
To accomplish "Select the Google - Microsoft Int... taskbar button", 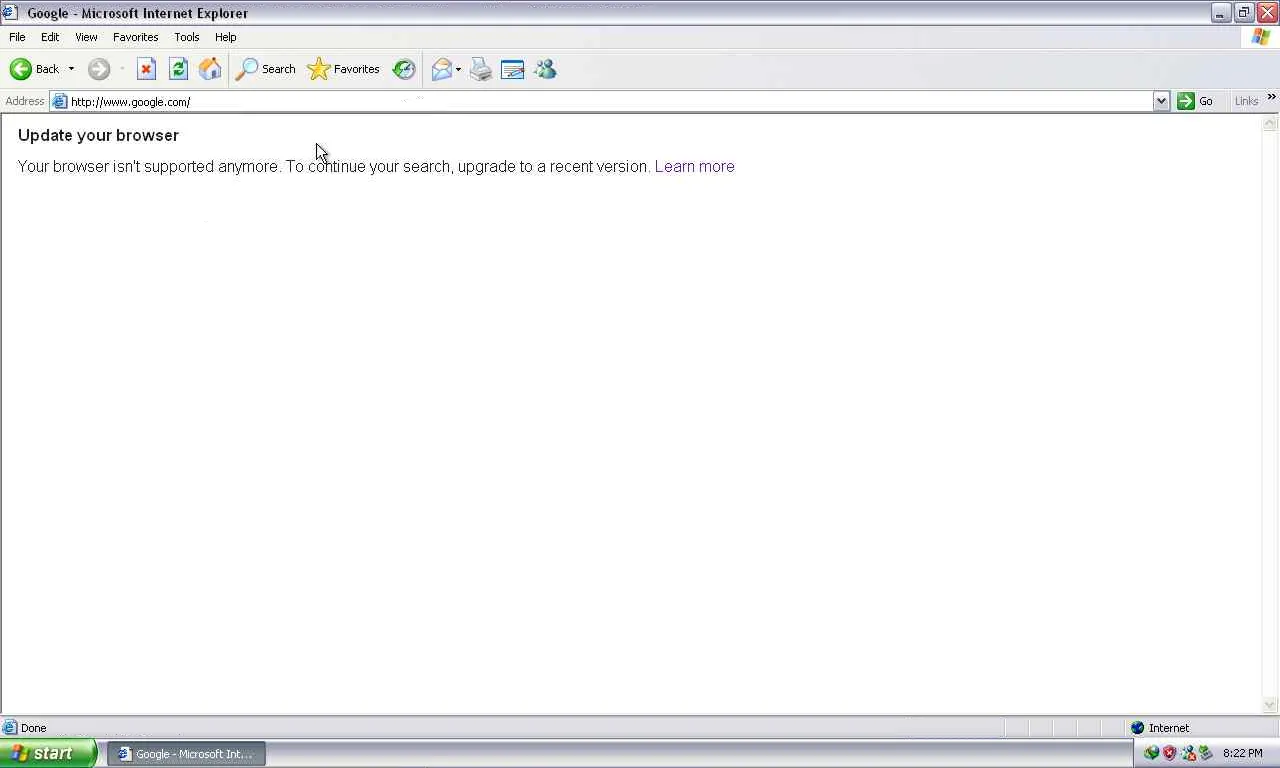I will point(187,754).
